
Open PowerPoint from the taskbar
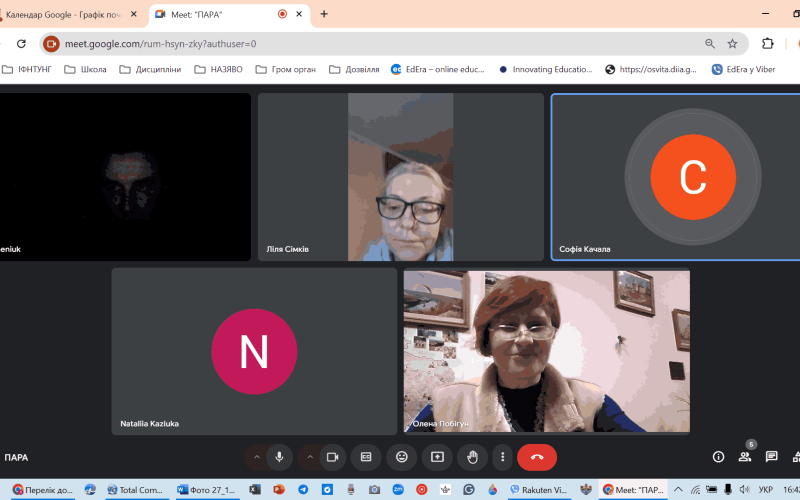click(x=279, y=490)
